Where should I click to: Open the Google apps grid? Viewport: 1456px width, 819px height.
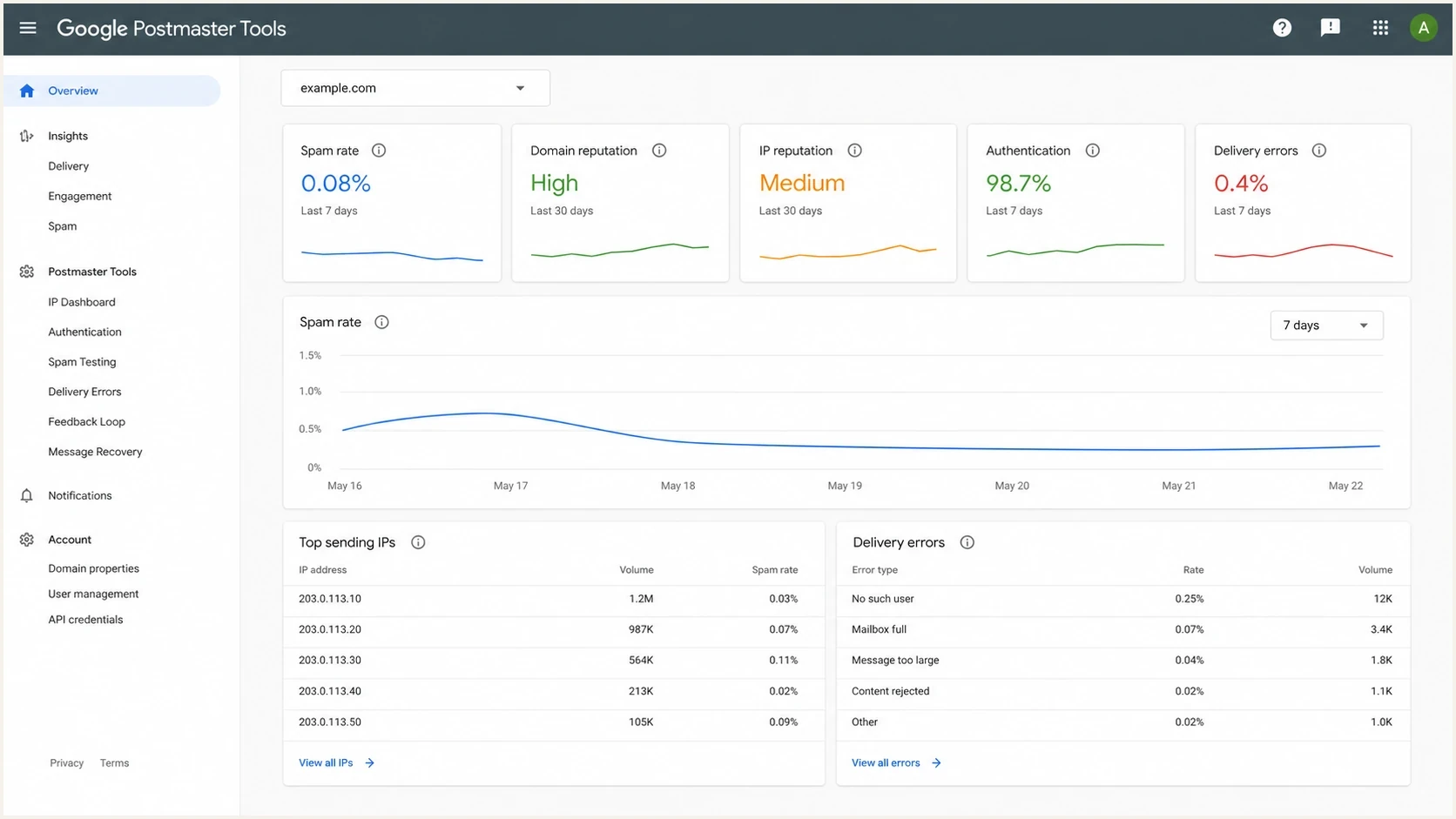tap(1380, 28)
